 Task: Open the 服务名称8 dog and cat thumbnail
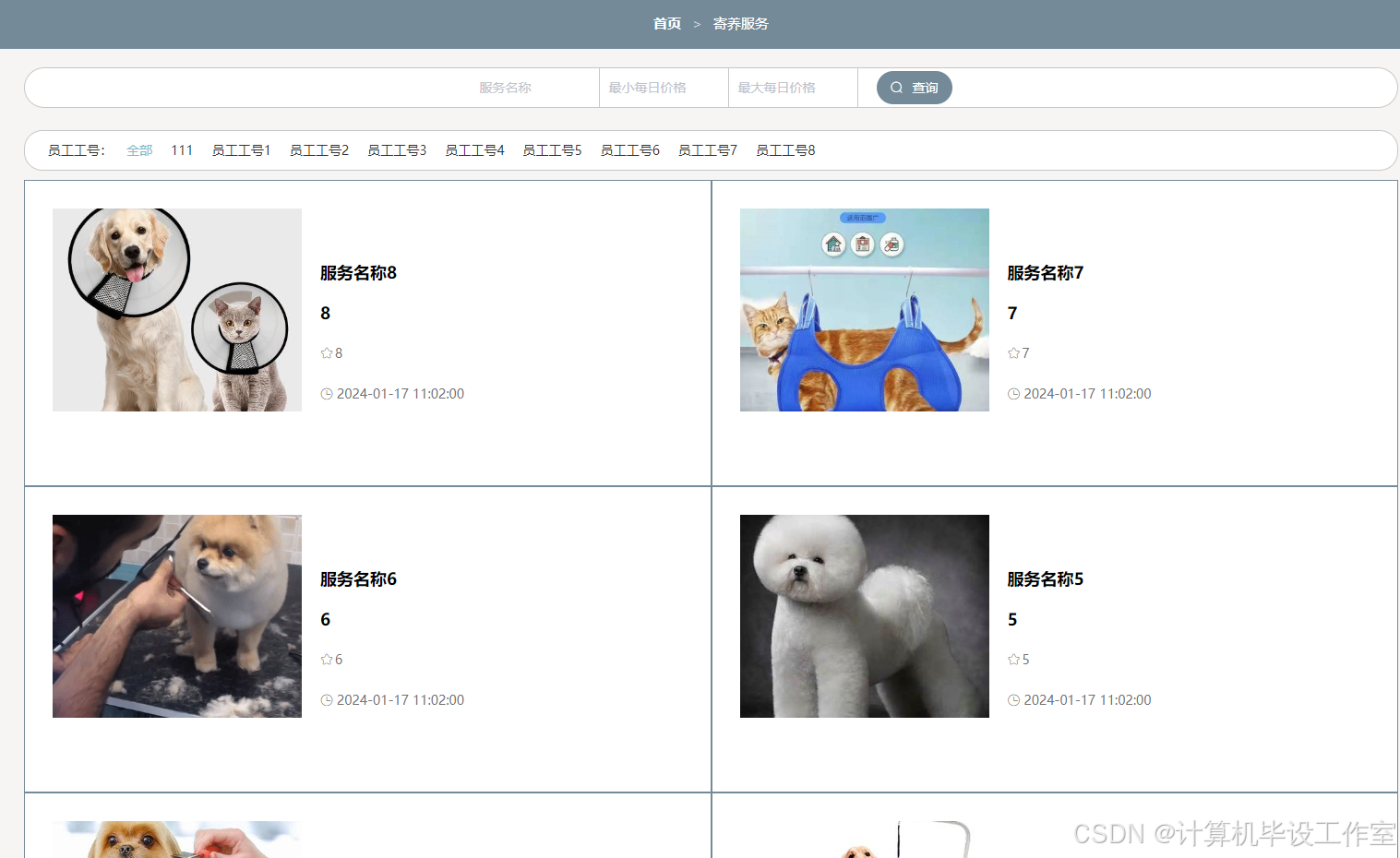[177, 310]
